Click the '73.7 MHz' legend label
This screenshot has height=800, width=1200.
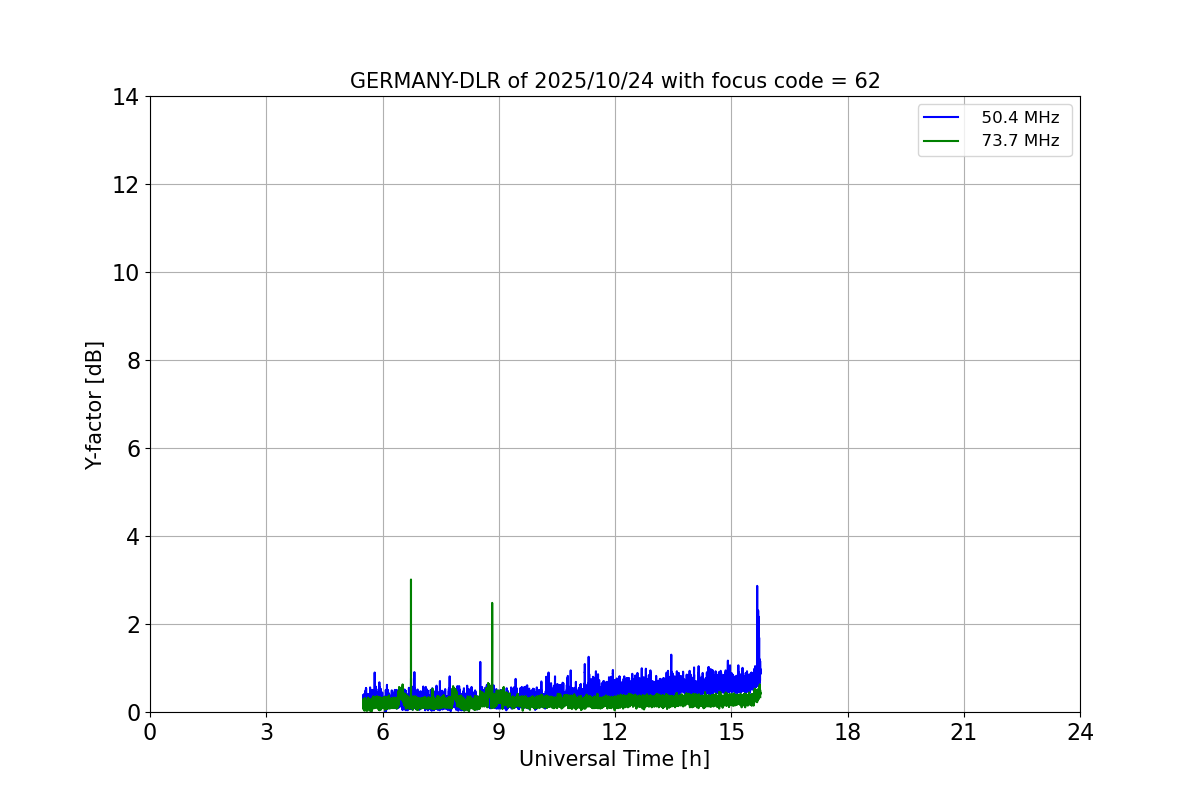click(x=1020, y=141)
